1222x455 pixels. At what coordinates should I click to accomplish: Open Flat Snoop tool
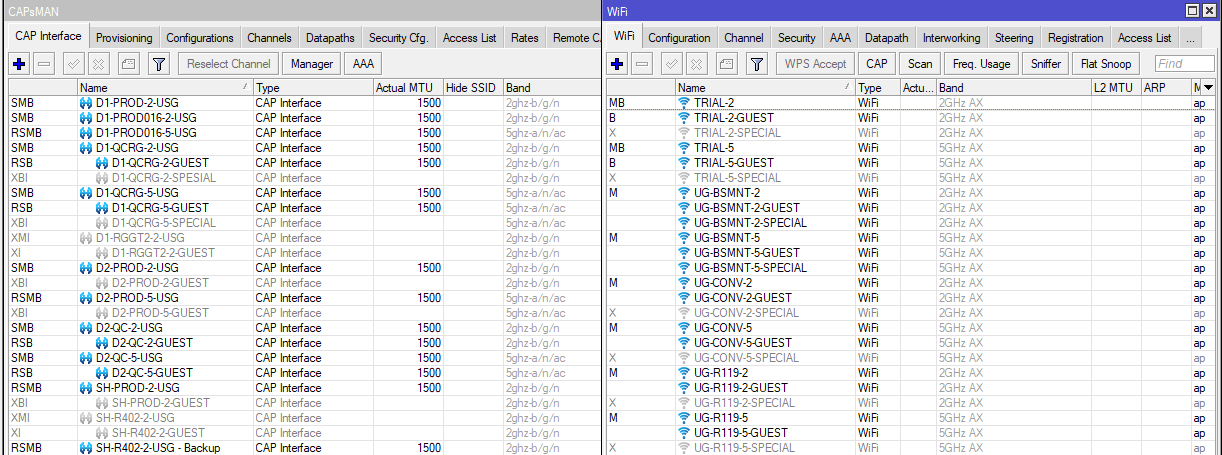pyautogui.click(x=1107, y=64)
